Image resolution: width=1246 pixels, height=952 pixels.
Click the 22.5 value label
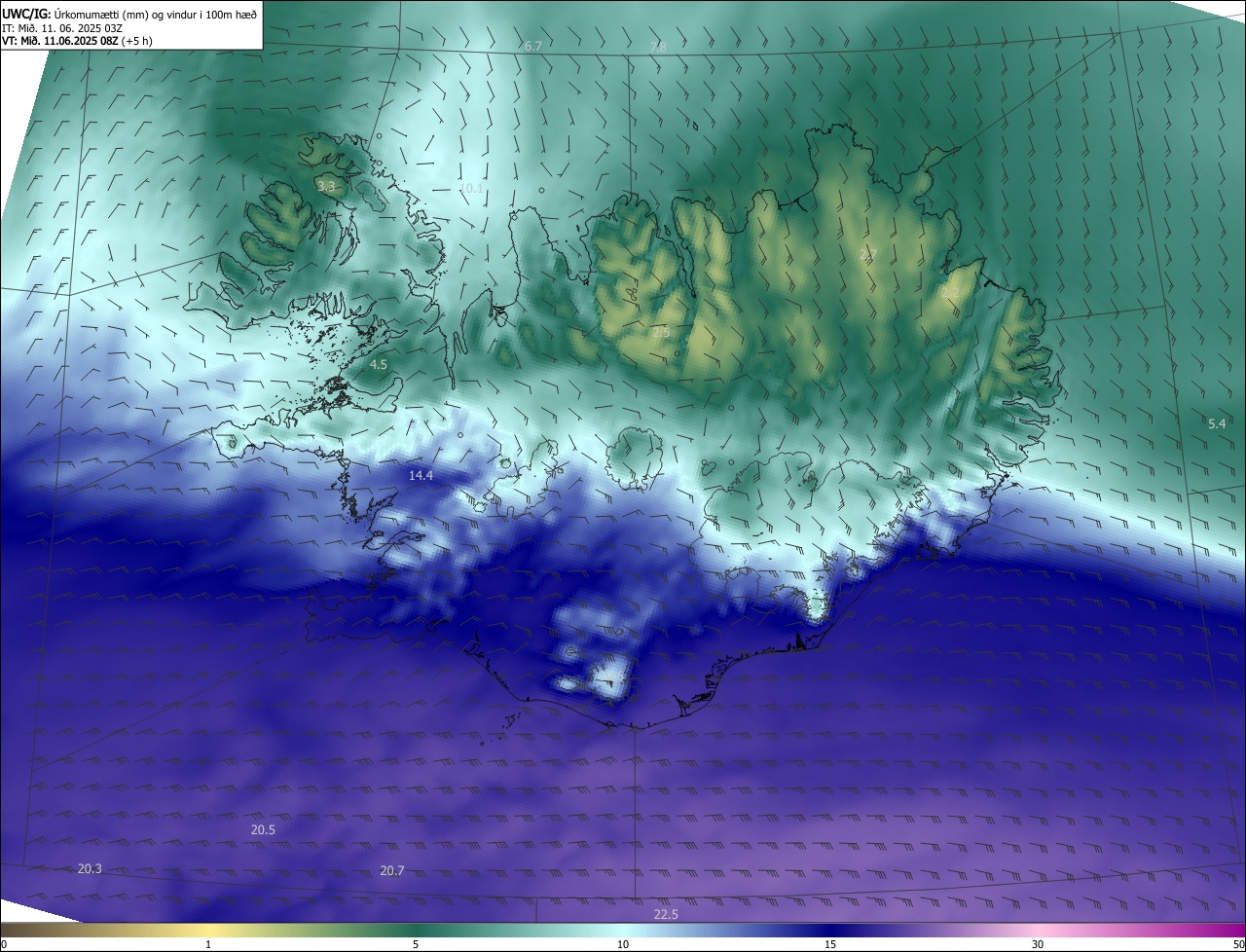pyautogui.click(x=666, y=915)
